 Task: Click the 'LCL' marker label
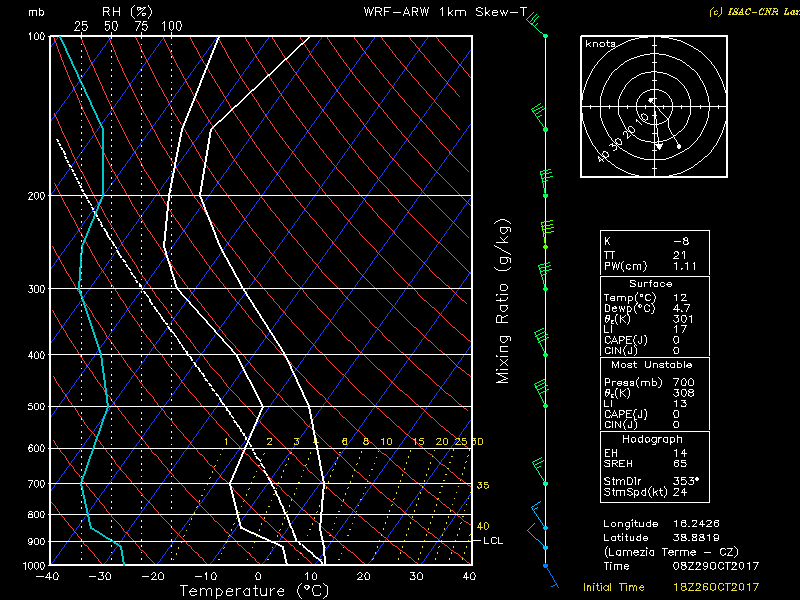tap(493, 541)
